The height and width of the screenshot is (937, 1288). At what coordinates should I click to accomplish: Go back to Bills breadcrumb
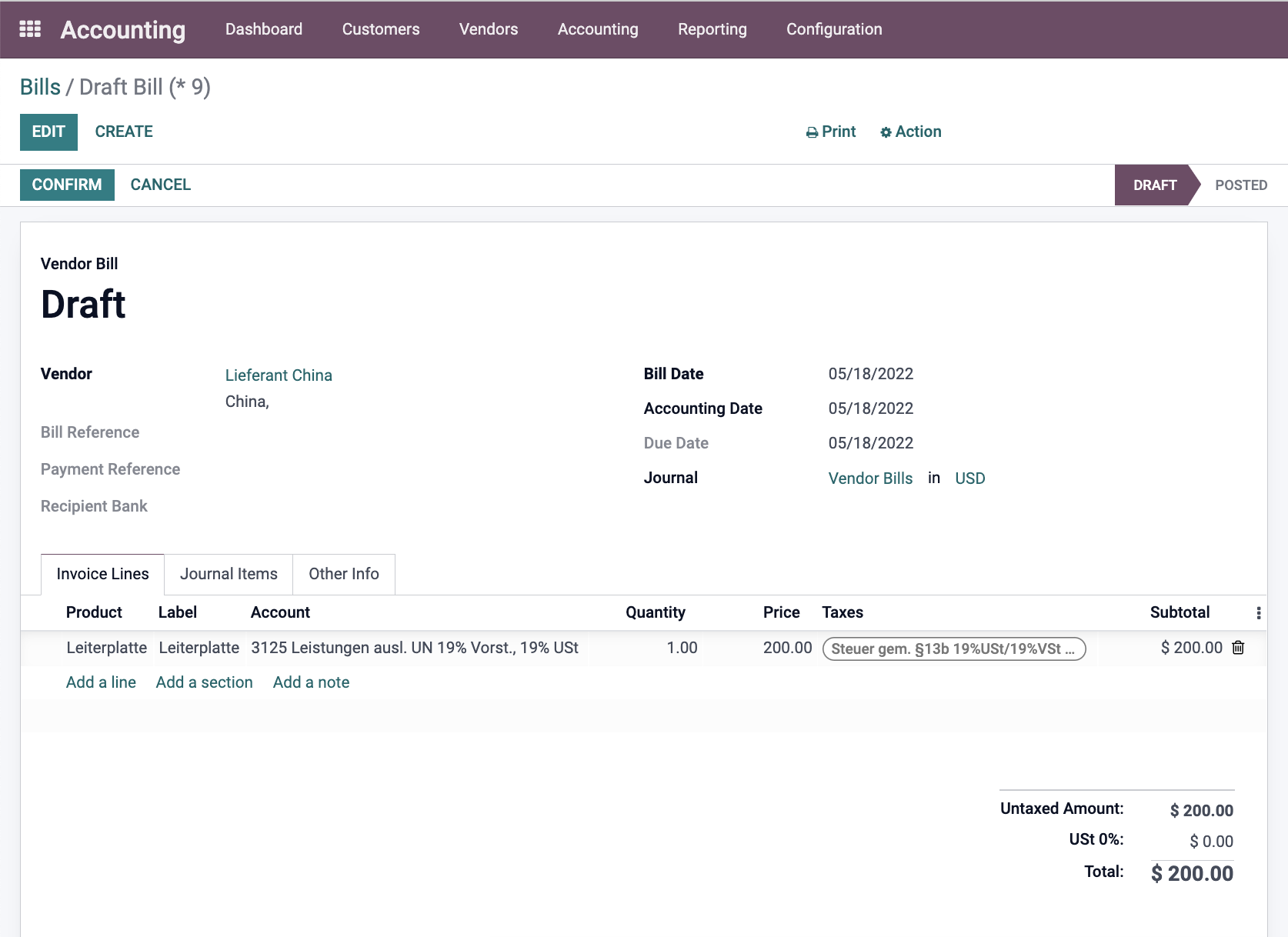click(x=40, y=87)
